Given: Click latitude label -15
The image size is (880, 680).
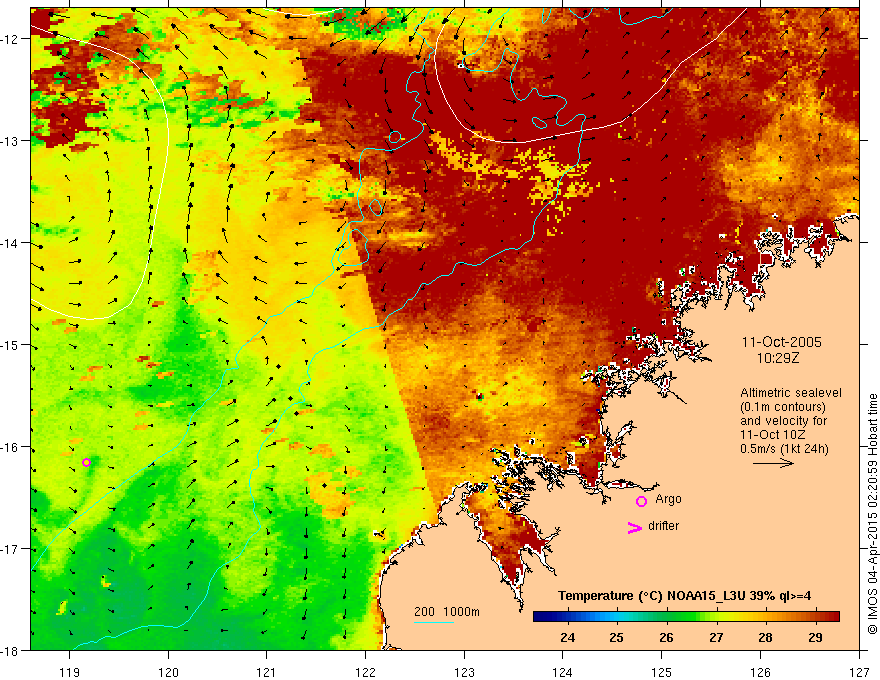Looking at the screenshot, I should coord(9,345).
